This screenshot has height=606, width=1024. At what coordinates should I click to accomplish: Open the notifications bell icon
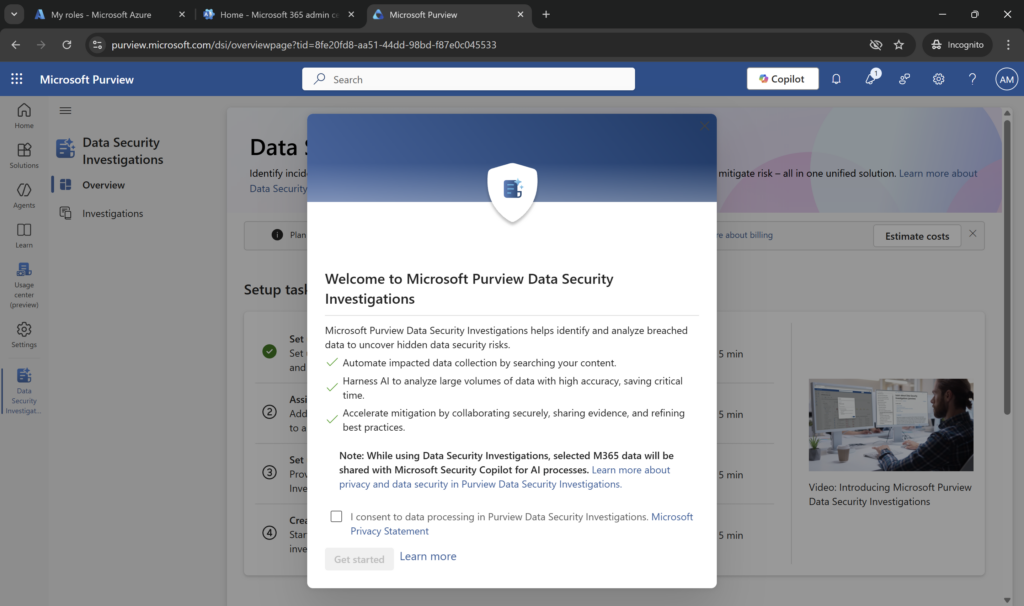(x=837, y=79)
